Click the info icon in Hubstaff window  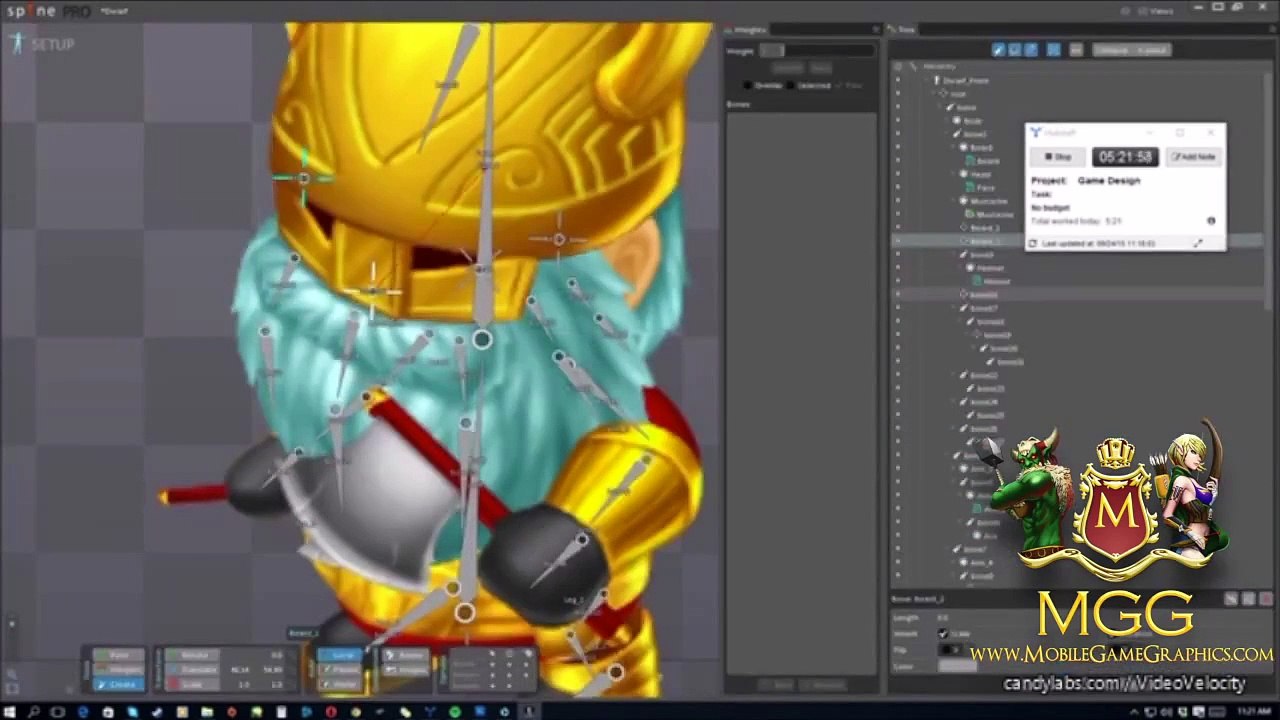tap(1211, 221)
